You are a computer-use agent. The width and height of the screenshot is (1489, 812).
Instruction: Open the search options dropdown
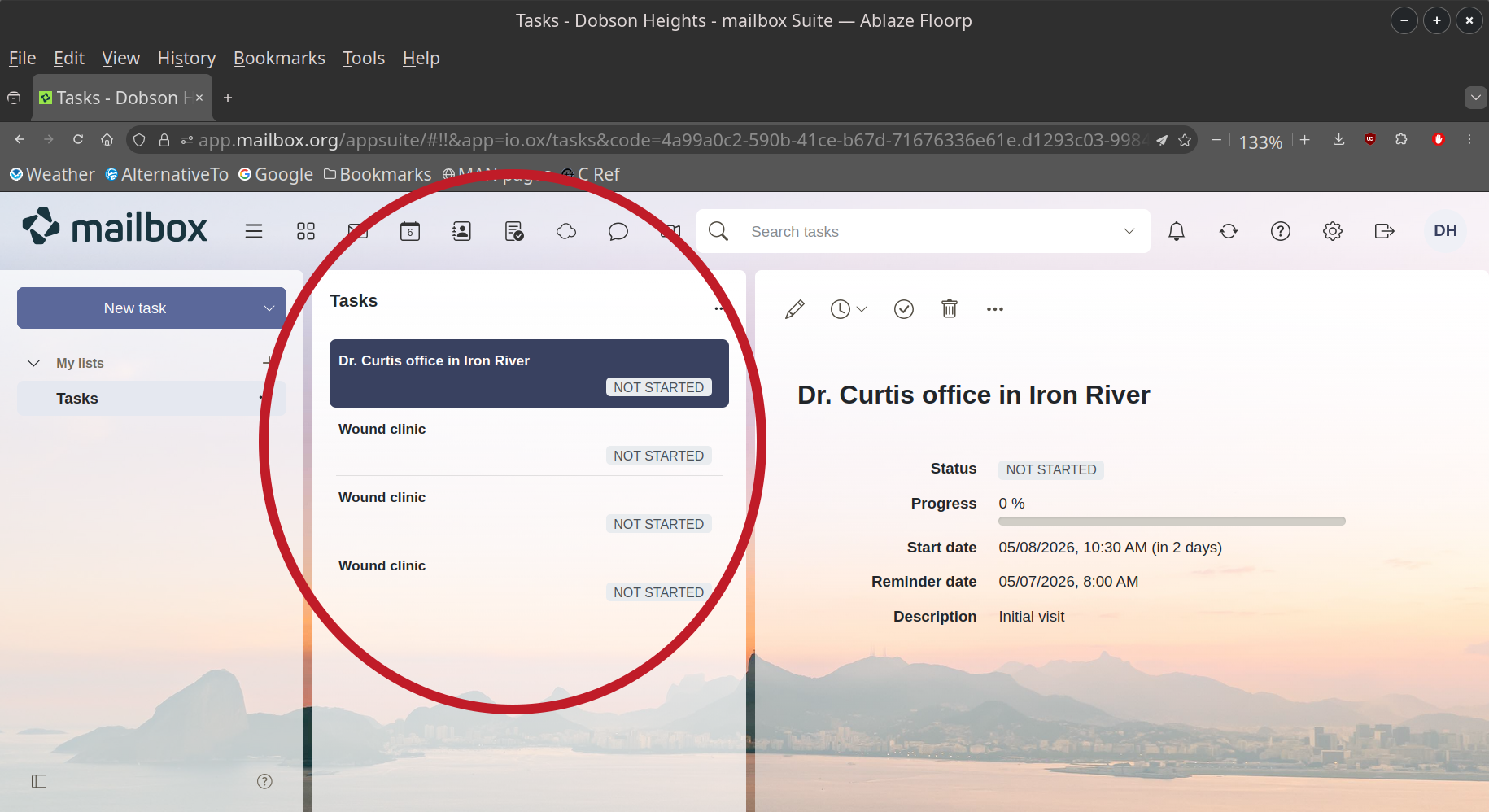(x=1129, y=231)
